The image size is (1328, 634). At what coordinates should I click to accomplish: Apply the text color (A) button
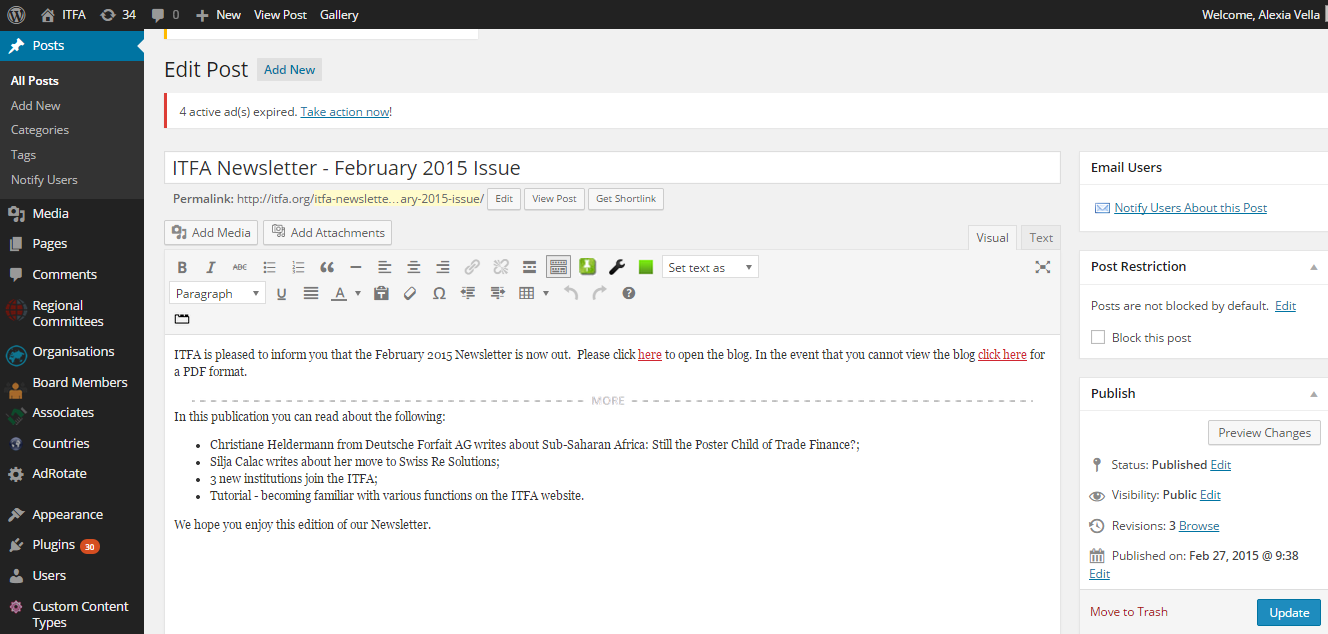(x=339, y=293)
